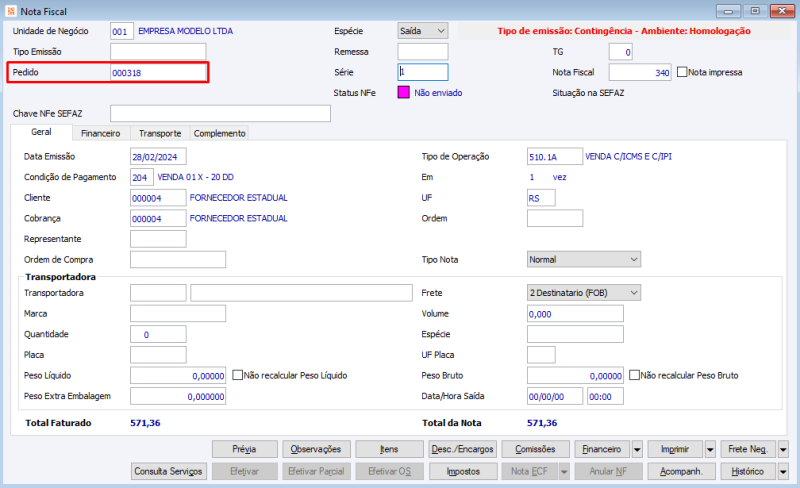
Task: Switch to the Geral tab
Action: [41, 132]
